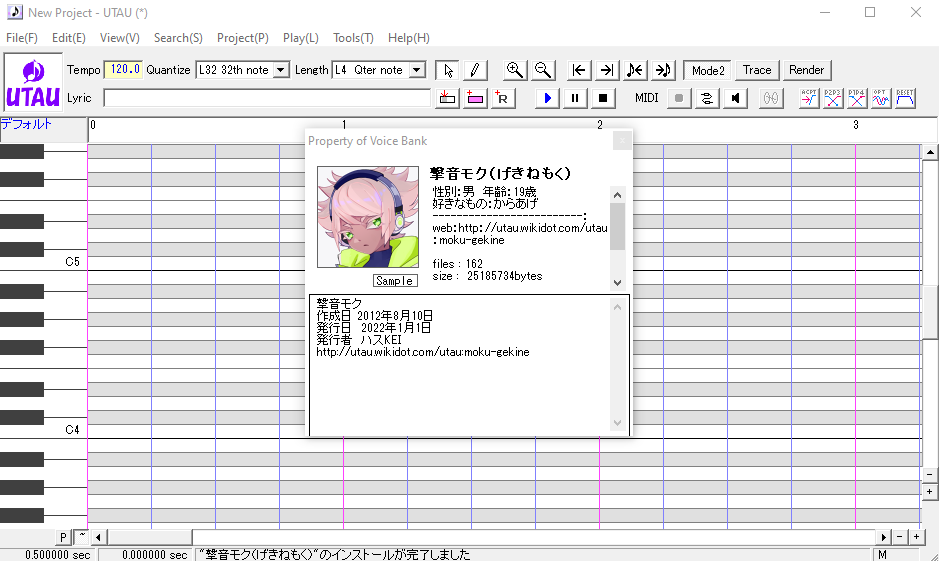Screen dimensions: 939x561
Task: Toggle the tilde button at bottom left
Action: (x=81, y=537)
